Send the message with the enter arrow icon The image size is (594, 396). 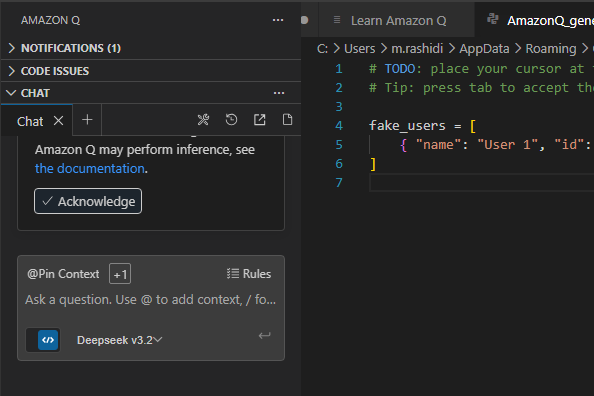click(x=264, y=336)
